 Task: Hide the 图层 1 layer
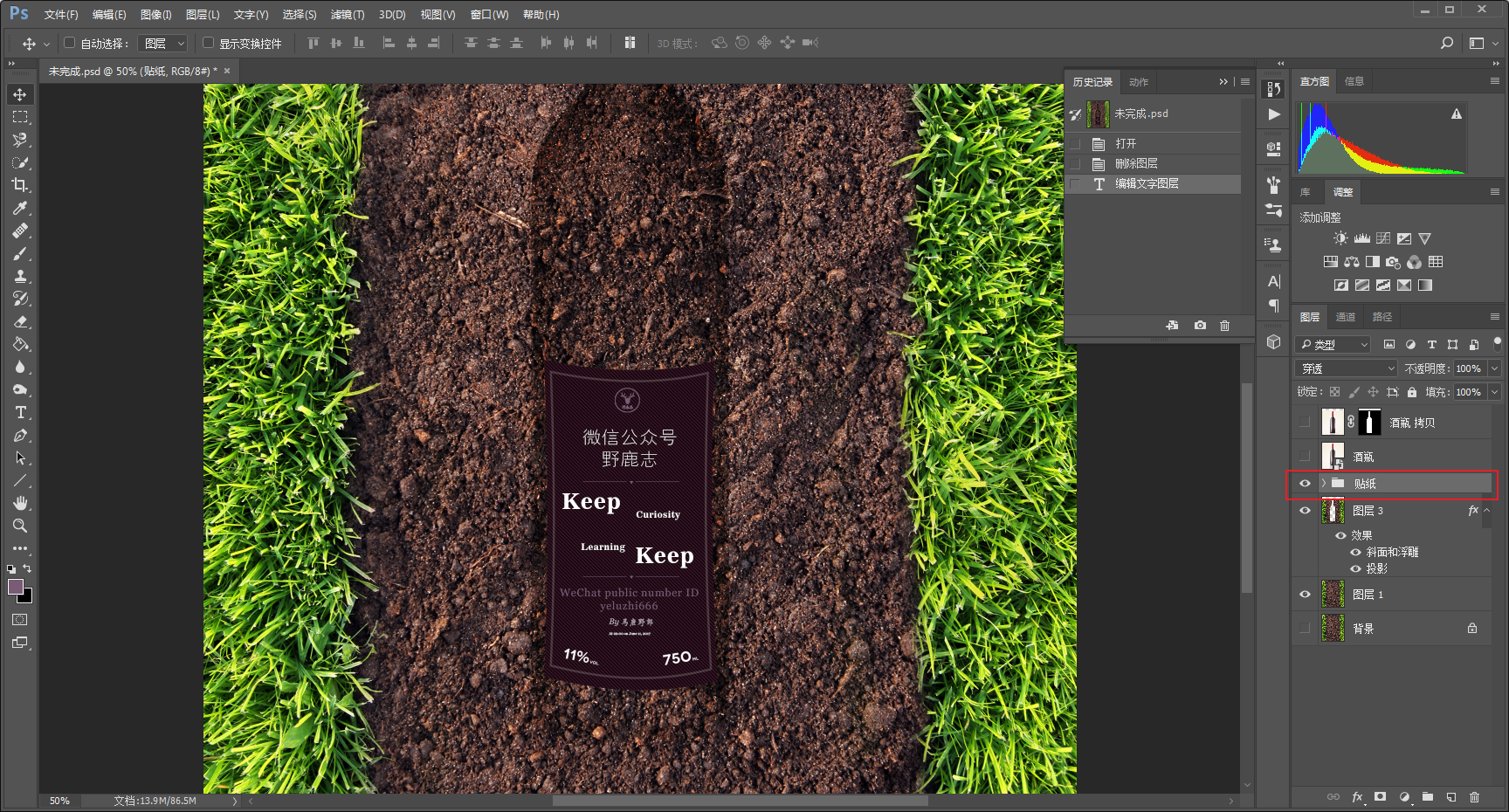pos(1305,595)
